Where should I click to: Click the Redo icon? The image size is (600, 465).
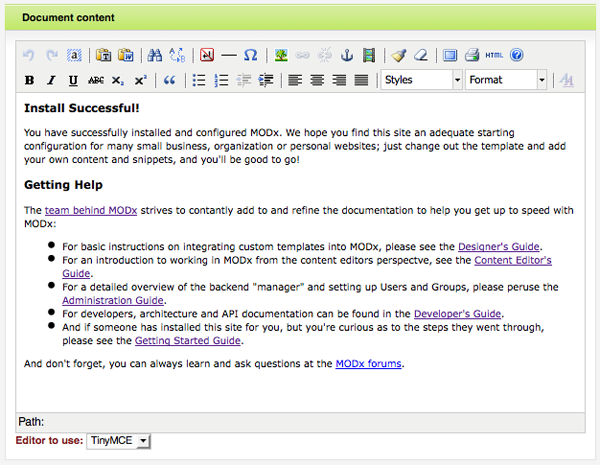pos(52,55)
